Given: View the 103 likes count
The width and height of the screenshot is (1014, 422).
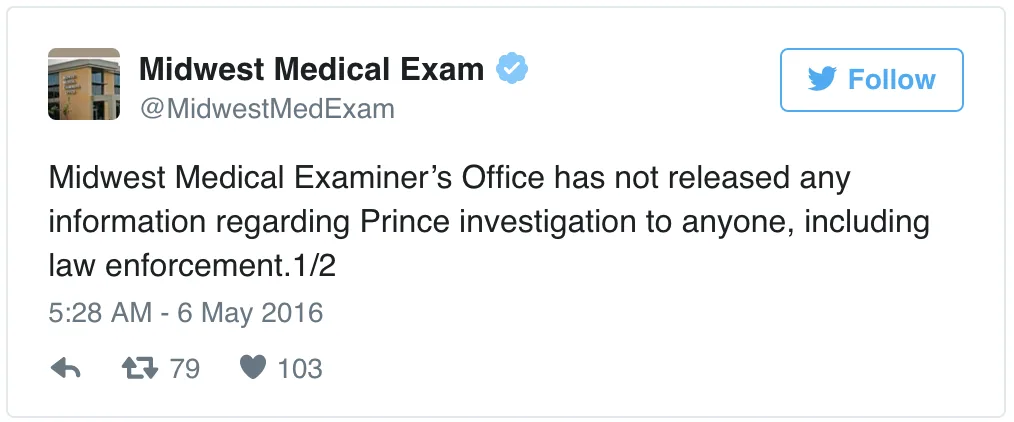Looking at the screenshot, I should (300, 369).
